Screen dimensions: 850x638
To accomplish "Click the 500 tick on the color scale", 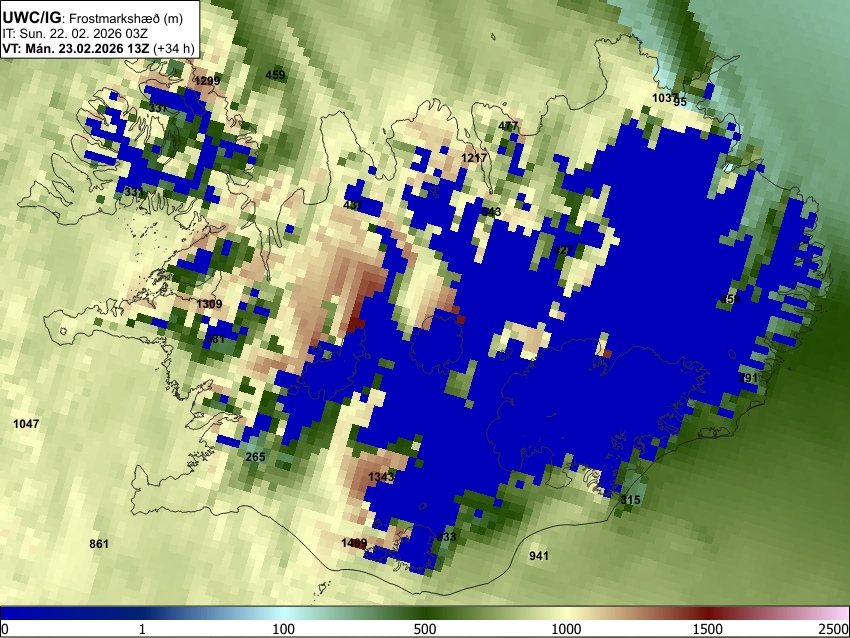I will [x=425, y=629].
